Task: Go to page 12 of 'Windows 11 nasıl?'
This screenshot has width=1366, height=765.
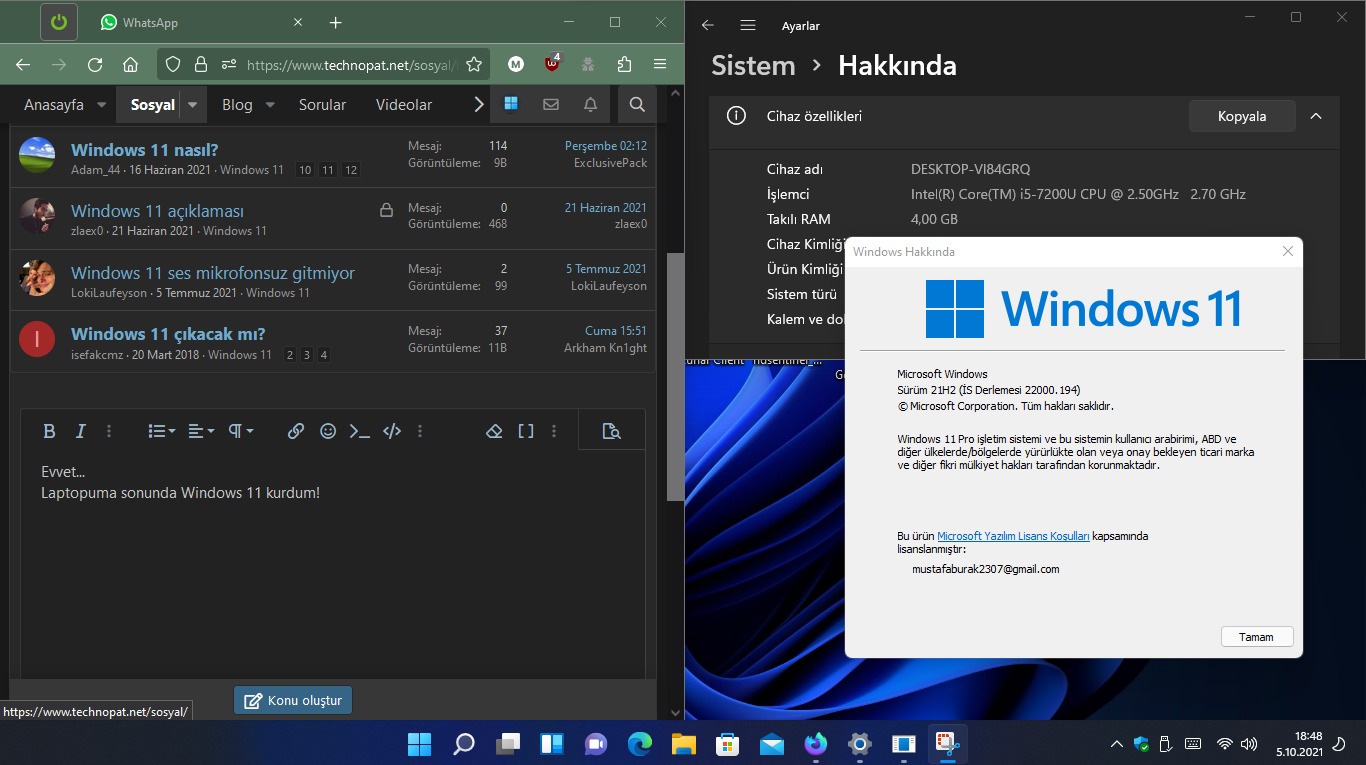Action: pyautogui.click(x=351, y=170)
